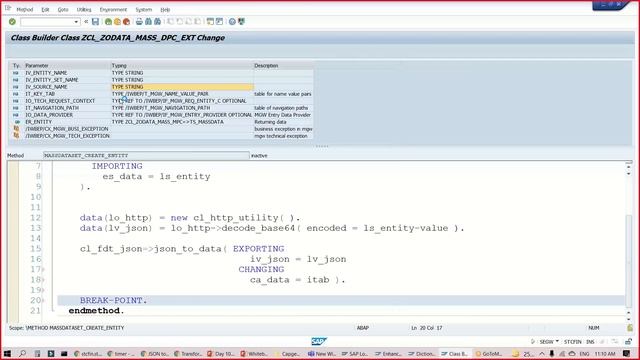Click the taskbar clock showing 11:10 AM
Viewport: 640px width, 360px height.
(x=605, y=353)
